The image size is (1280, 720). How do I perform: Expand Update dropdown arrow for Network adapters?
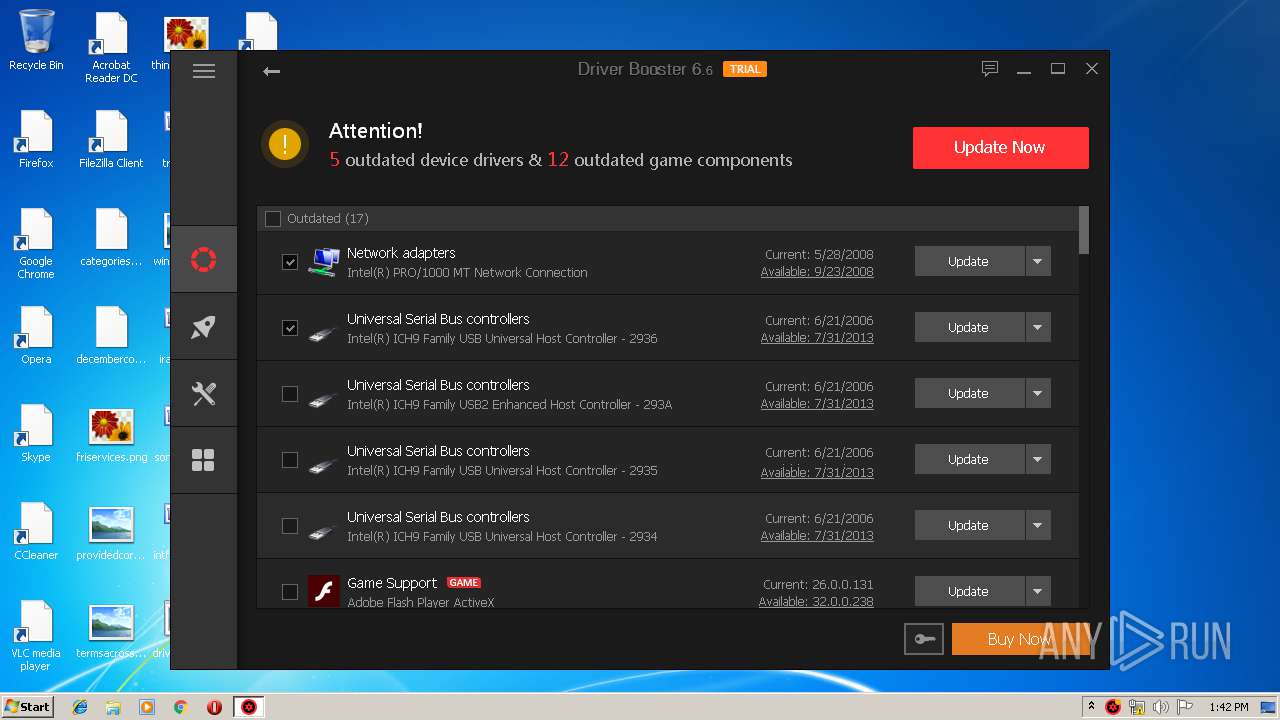[1038, 261]
